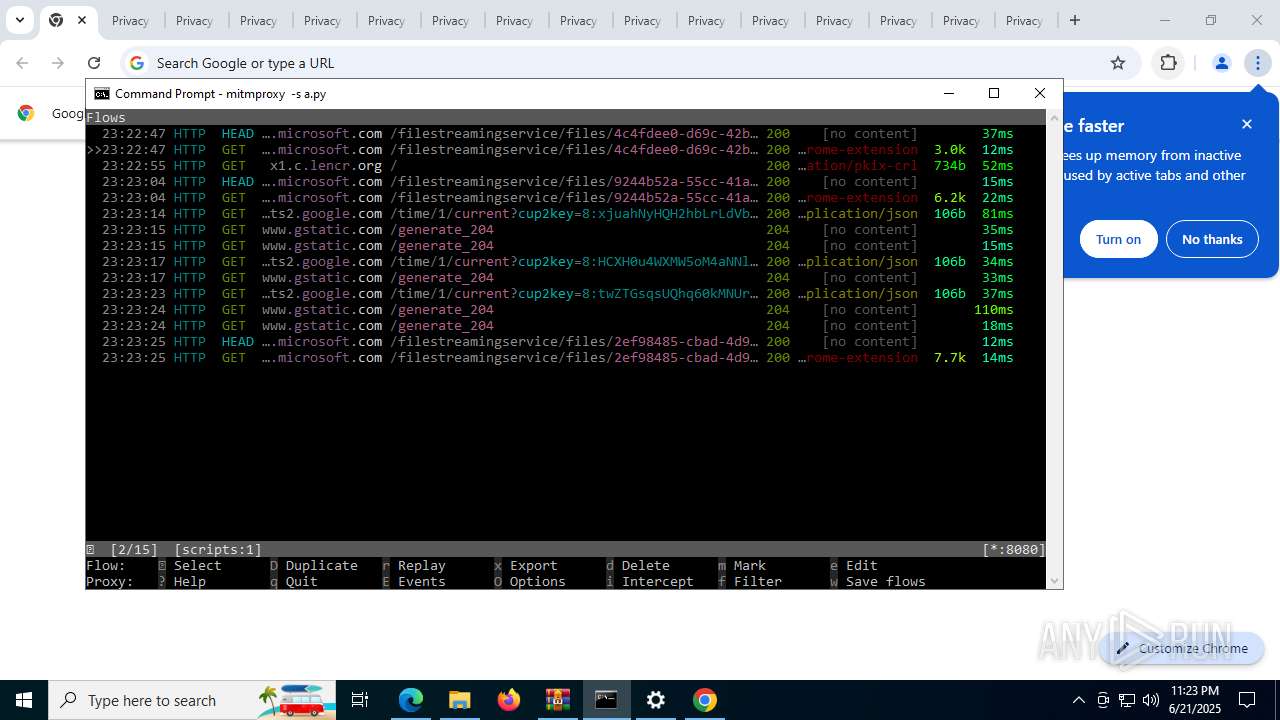Click the [scripts:1] status entry

[x=218, y=549]
